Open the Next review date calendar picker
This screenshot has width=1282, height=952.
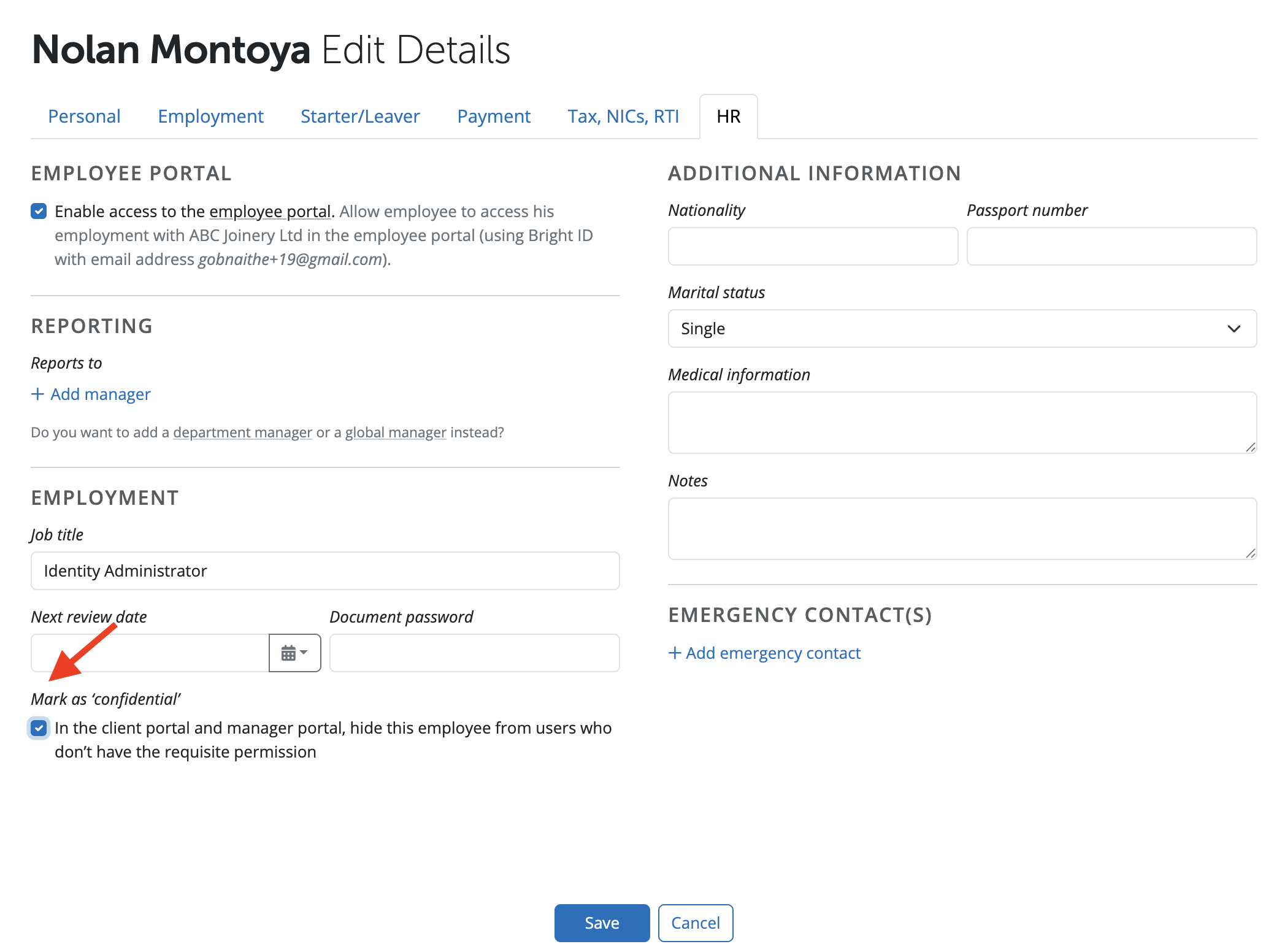294,653
